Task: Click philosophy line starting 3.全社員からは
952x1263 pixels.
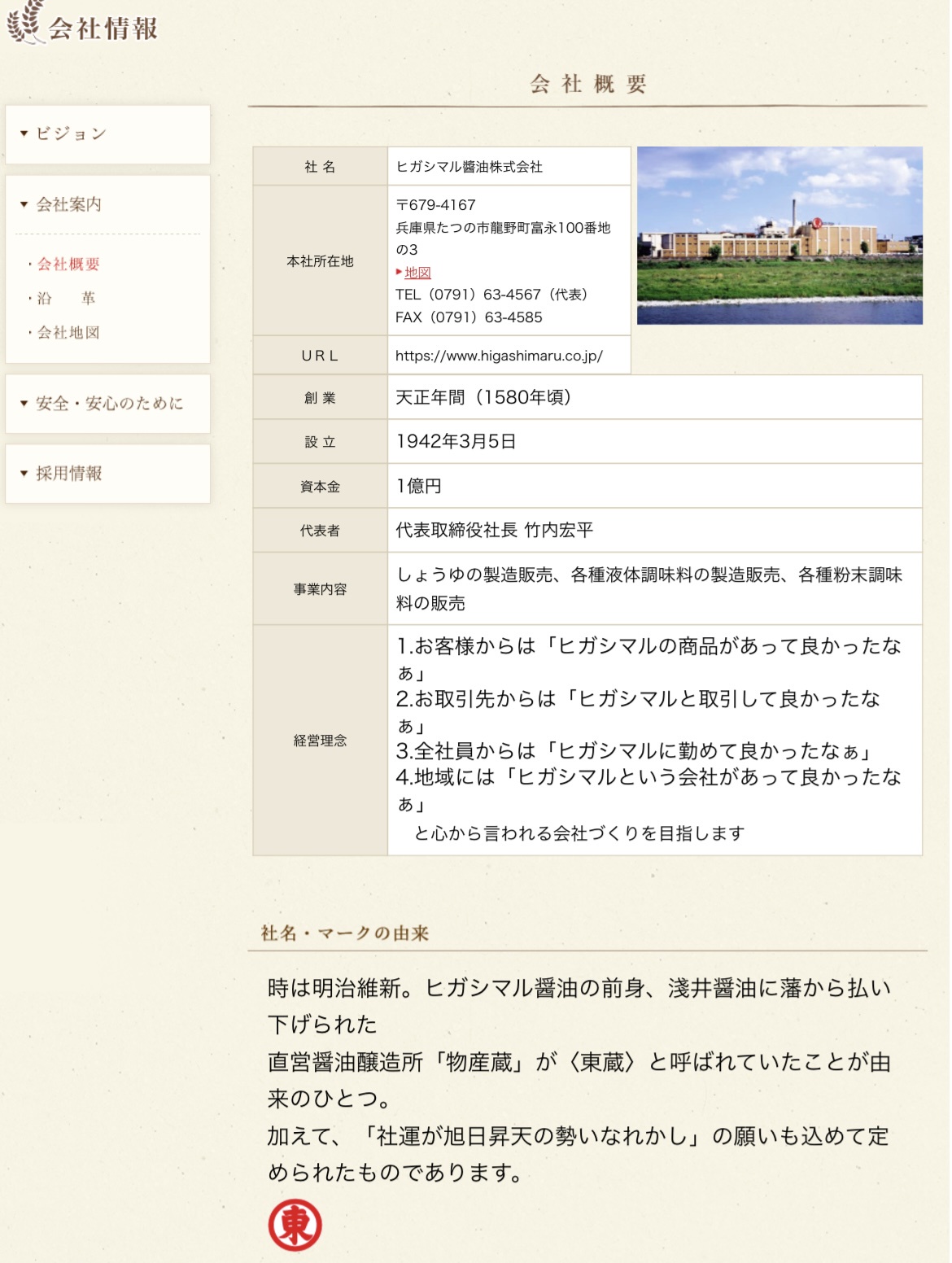Action: [634, 750]
